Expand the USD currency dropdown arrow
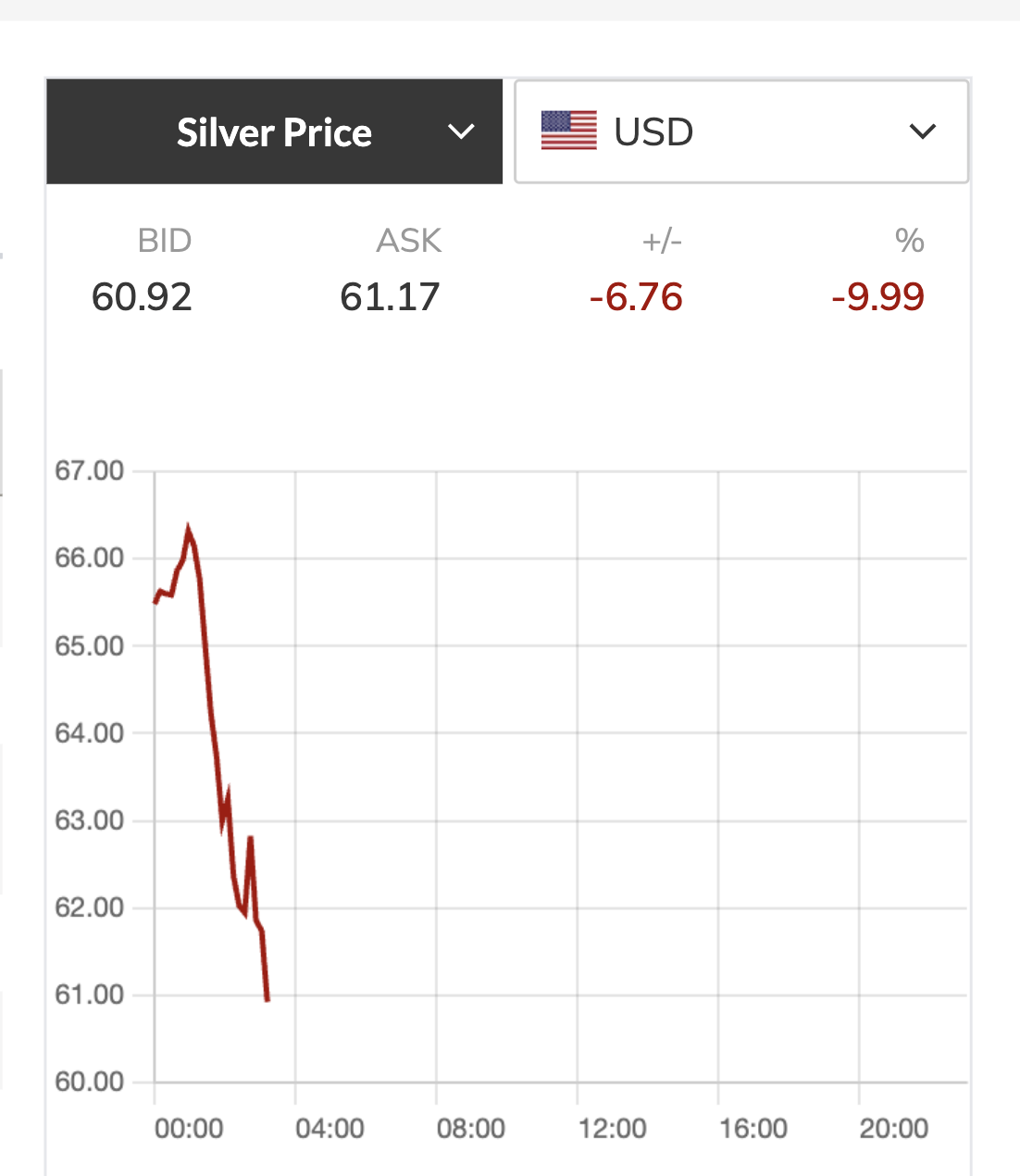The width and height of the screenshot is (1020, 1176). [x=923, y=131]
